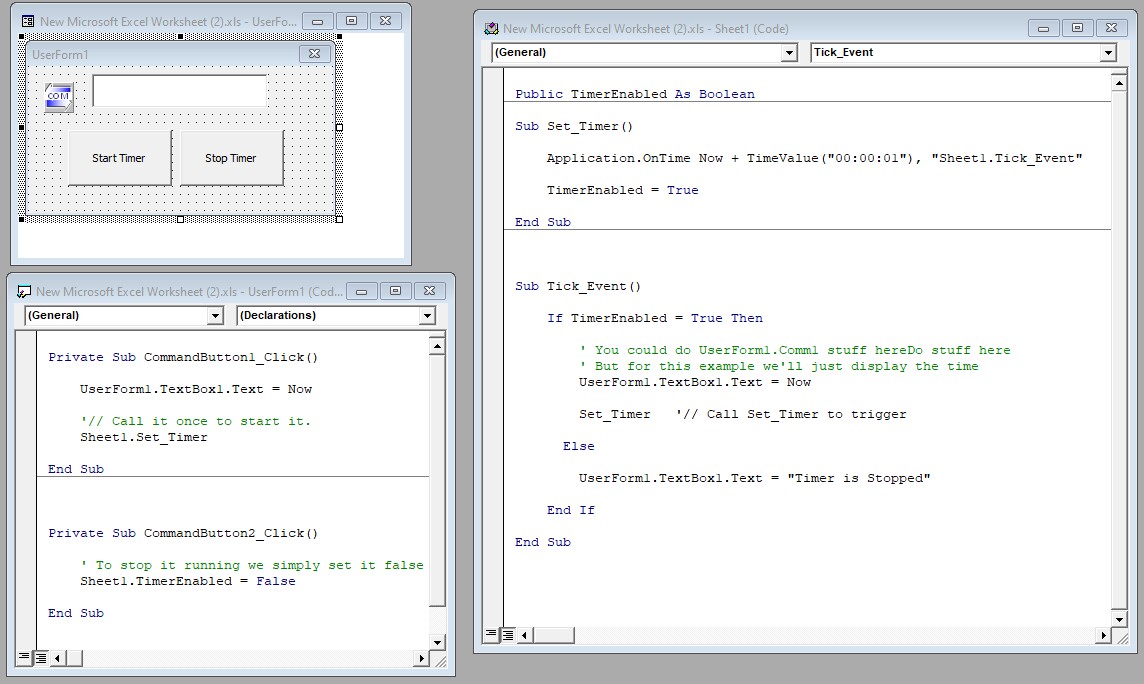
Task: Click the Application.OnTime code line
Action: pos(814,158)
